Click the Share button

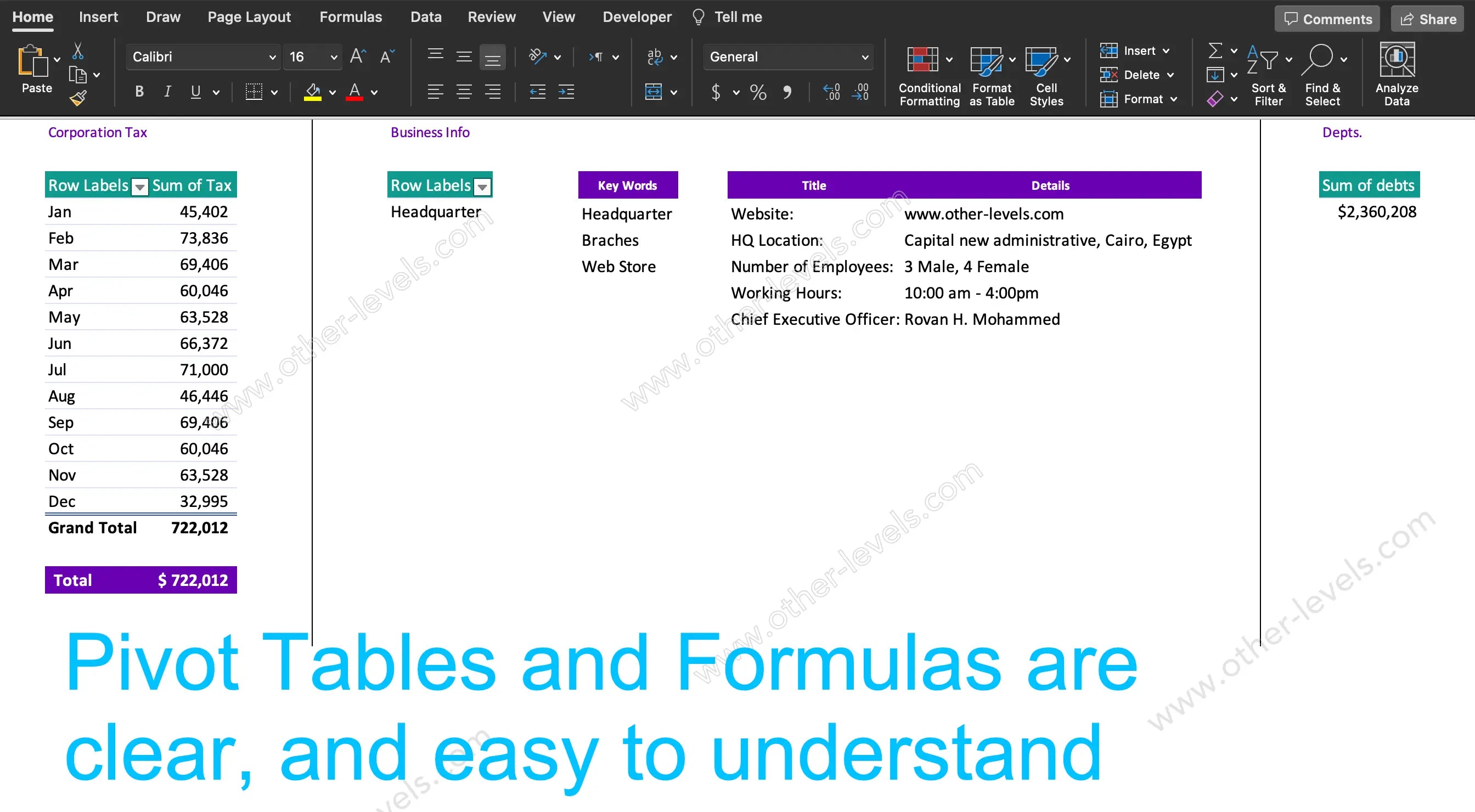(1427, 19)
